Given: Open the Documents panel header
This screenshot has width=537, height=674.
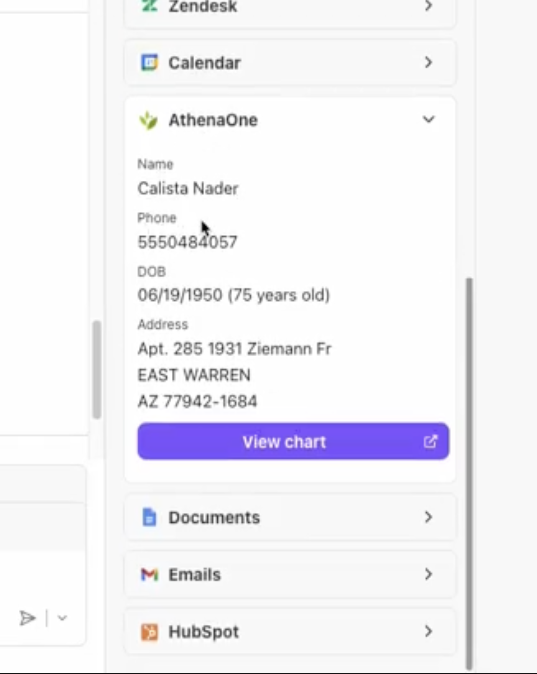Looking at the screenshot, I should click(x=290, y=517).
